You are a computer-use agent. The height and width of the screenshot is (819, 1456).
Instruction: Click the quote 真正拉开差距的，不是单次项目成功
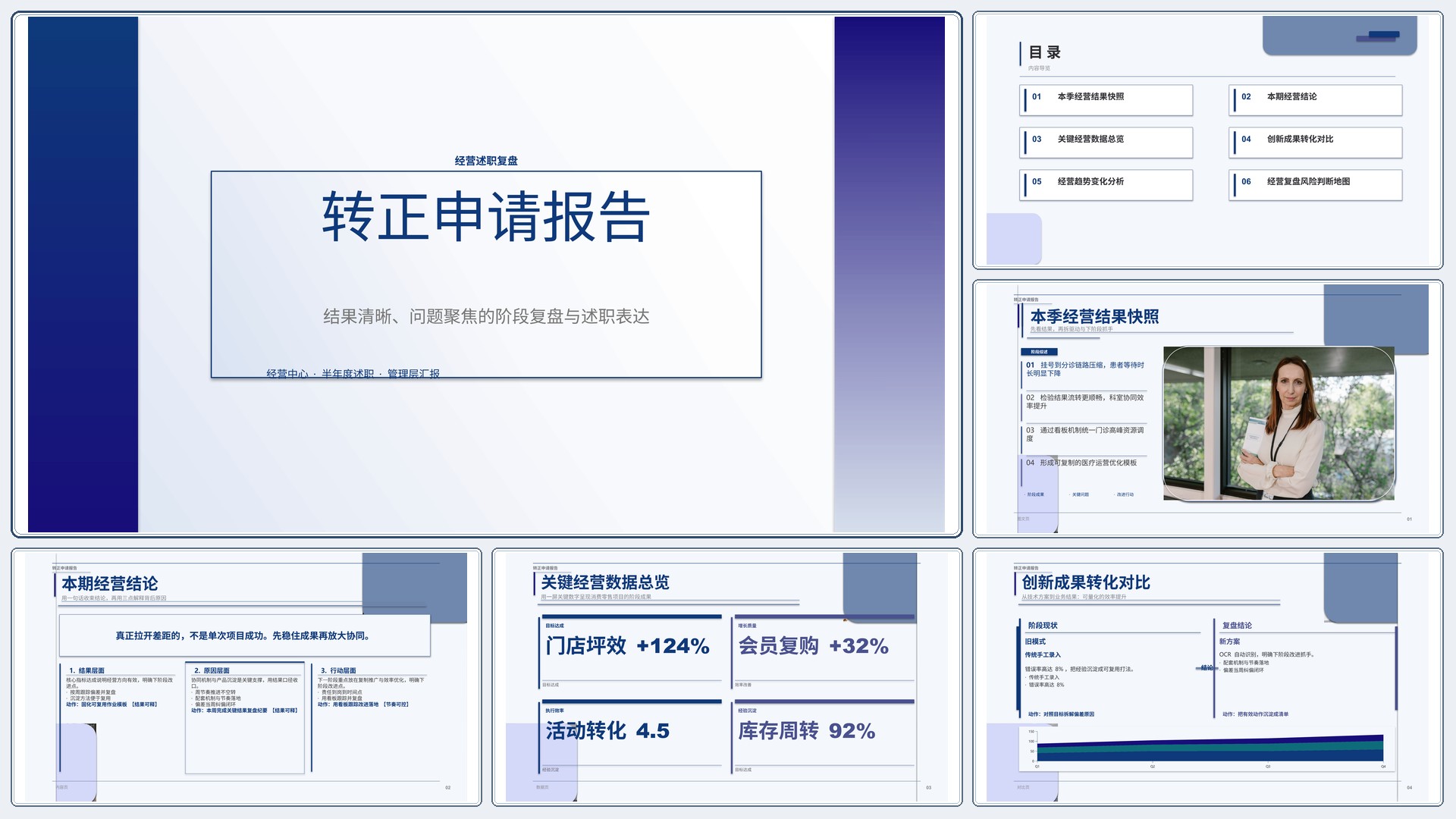(244, 635)
